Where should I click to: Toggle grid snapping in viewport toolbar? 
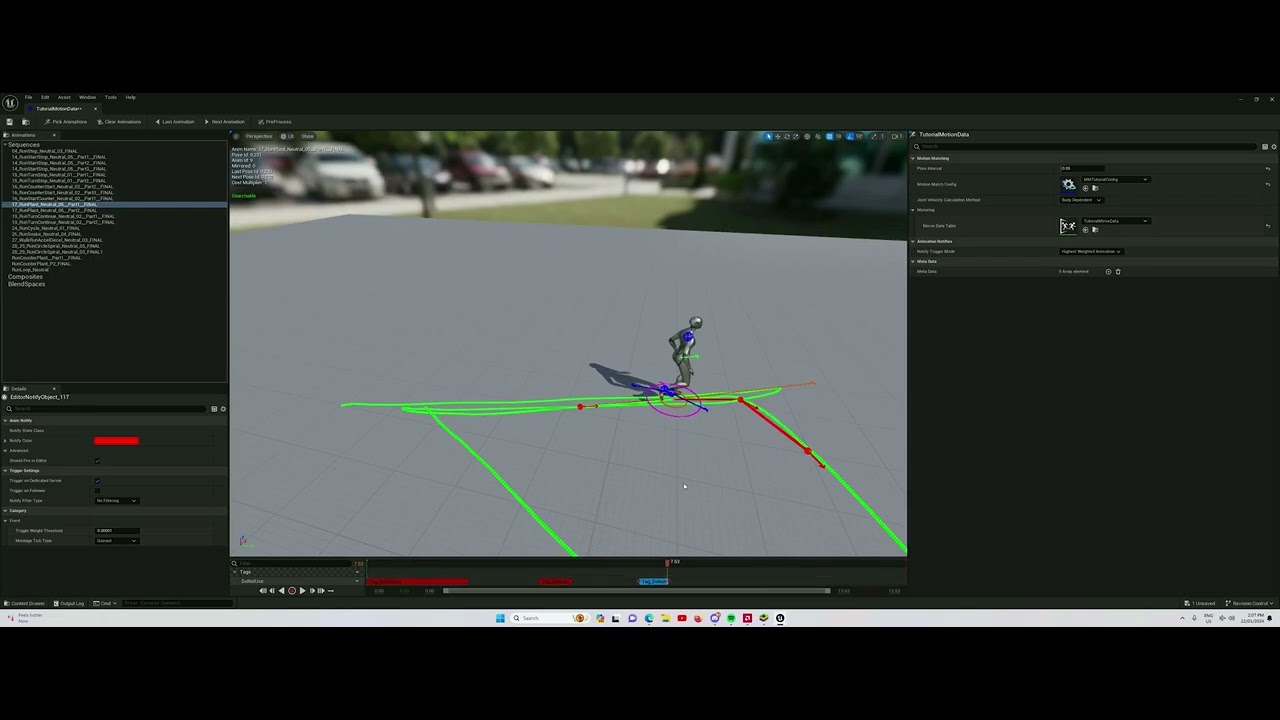coord(829,136)
